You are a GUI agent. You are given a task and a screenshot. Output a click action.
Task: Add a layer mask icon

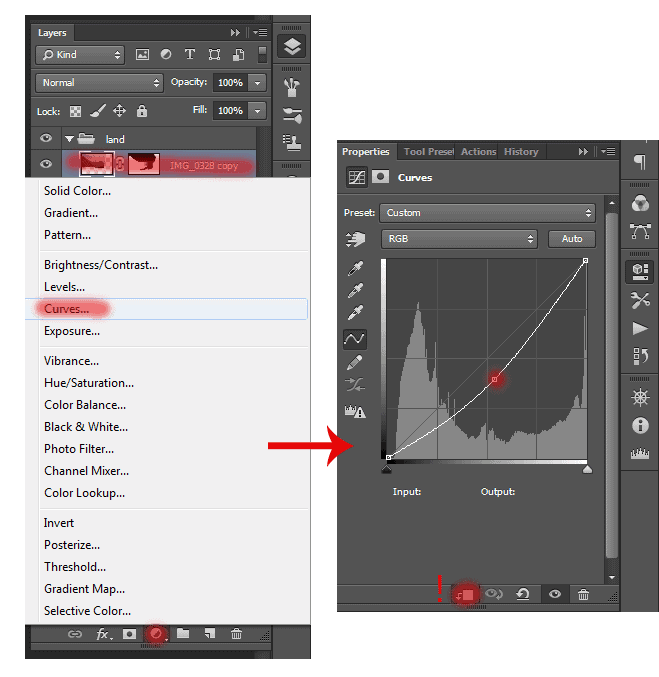click(130, 634)
